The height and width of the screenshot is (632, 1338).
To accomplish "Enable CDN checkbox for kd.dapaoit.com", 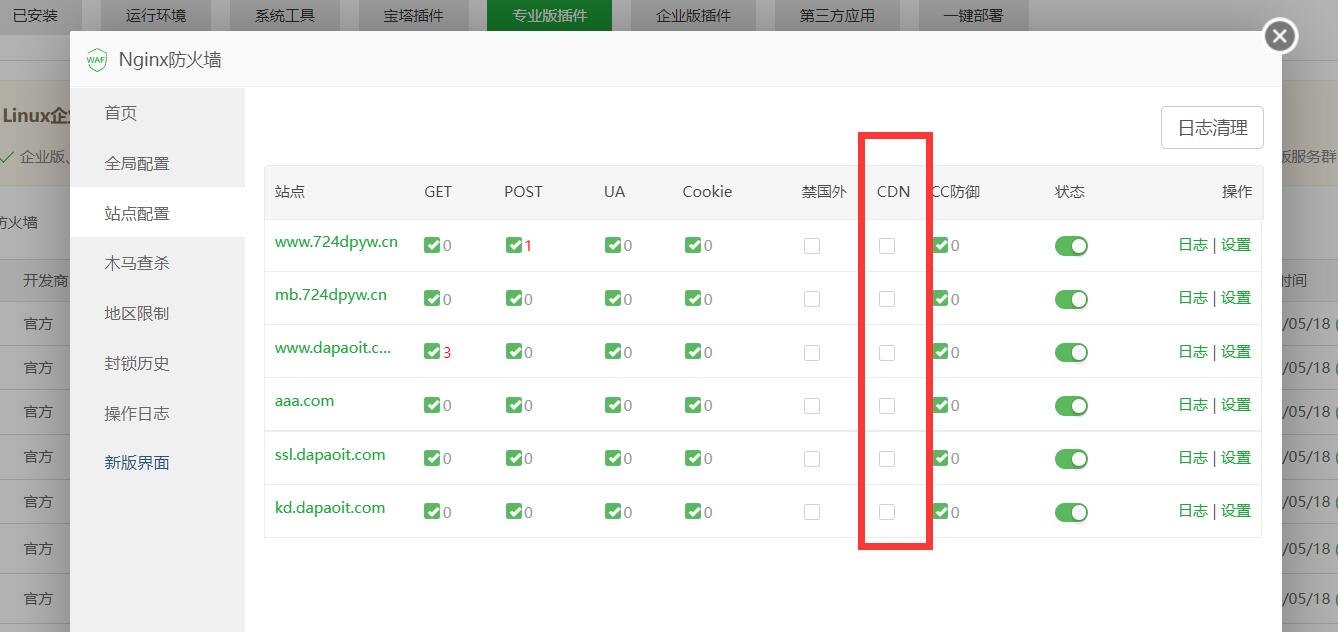I will [x=887, y=512].
